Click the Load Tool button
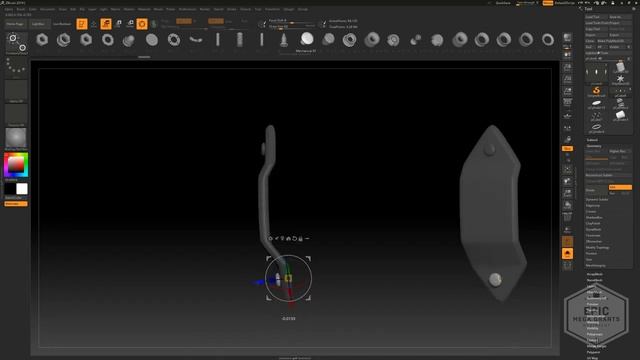640x360 pixels. (596, 17)
